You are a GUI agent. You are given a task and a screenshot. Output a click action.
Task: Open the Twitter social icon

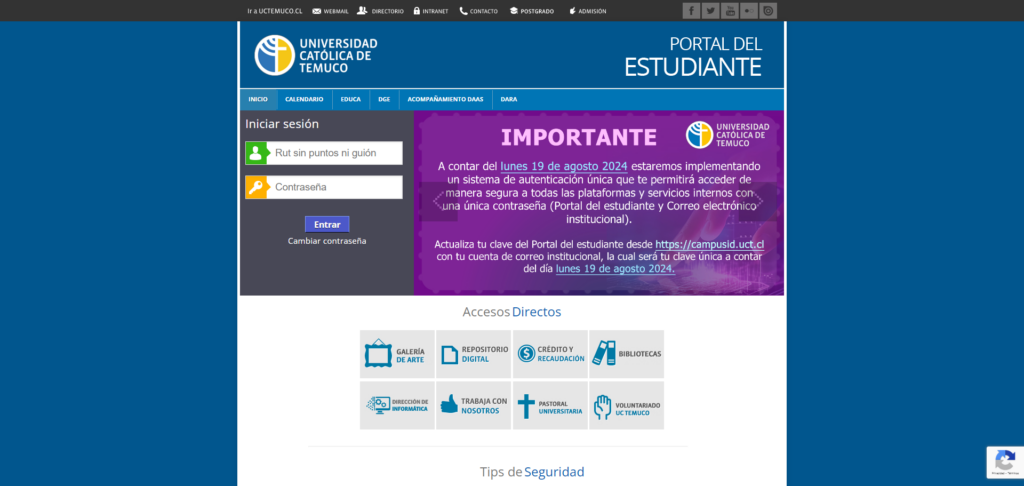(x=711, y=10)
